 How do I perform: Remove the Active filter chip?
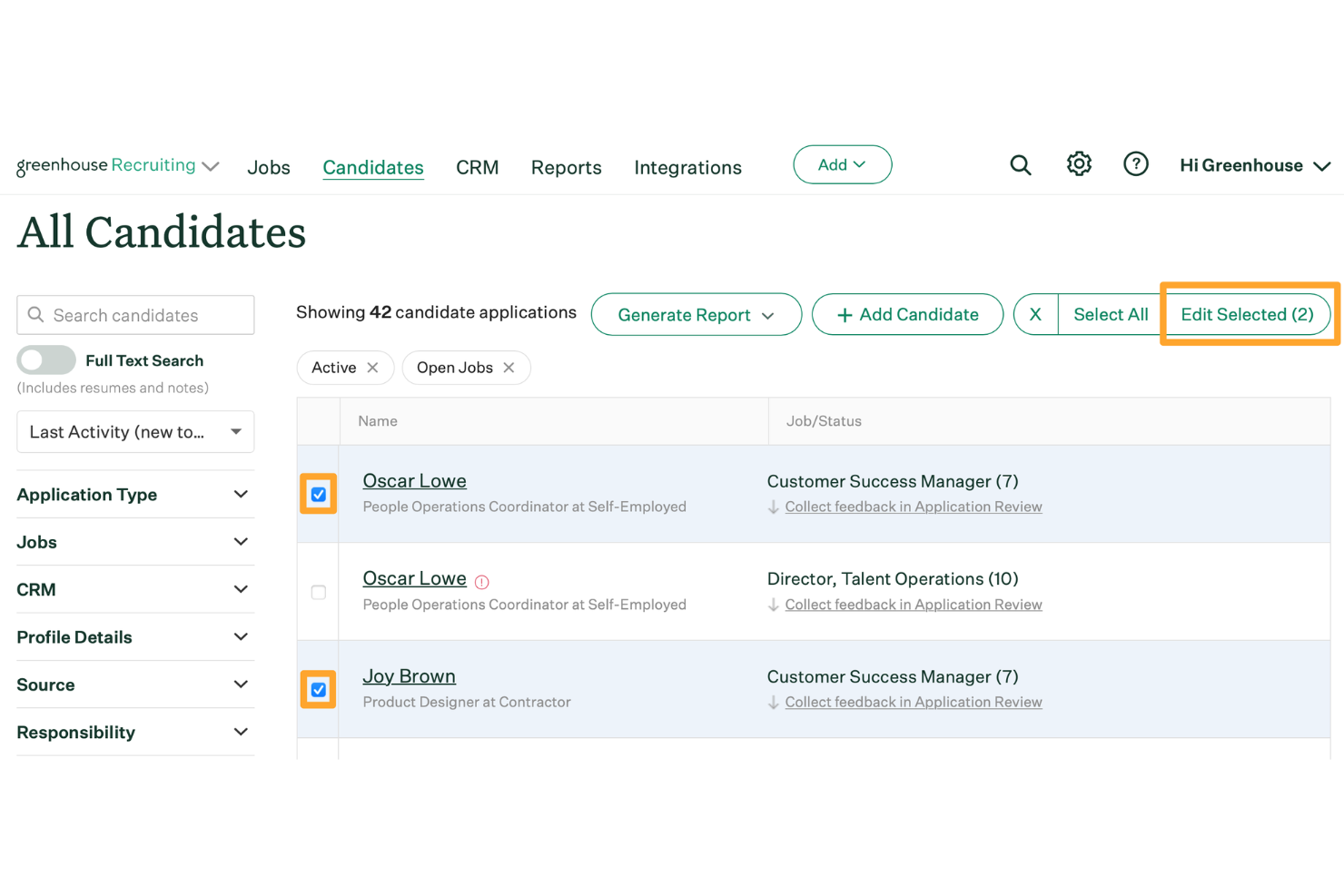click(372, 368)
